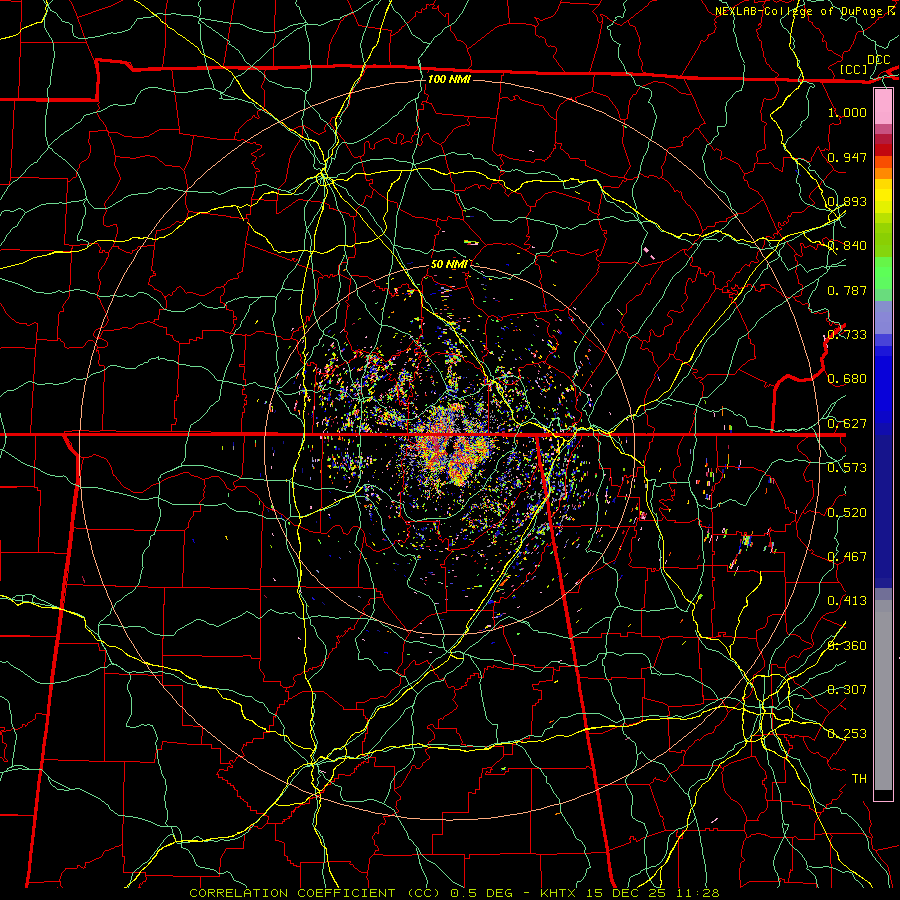Pick the gray swatch near 0.307
This screenshot has height=900, width=900.
(883, 695)
